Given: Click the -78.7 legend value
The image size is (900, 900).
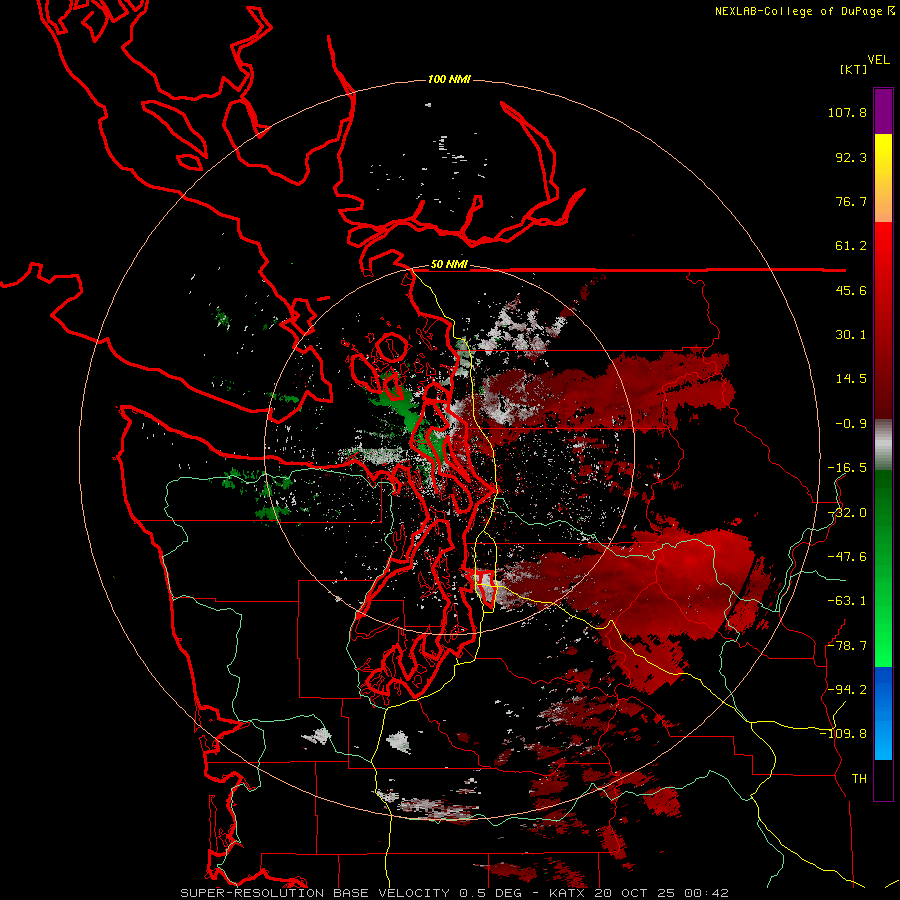Looking at the screenshot, I should tap(847, 646).
